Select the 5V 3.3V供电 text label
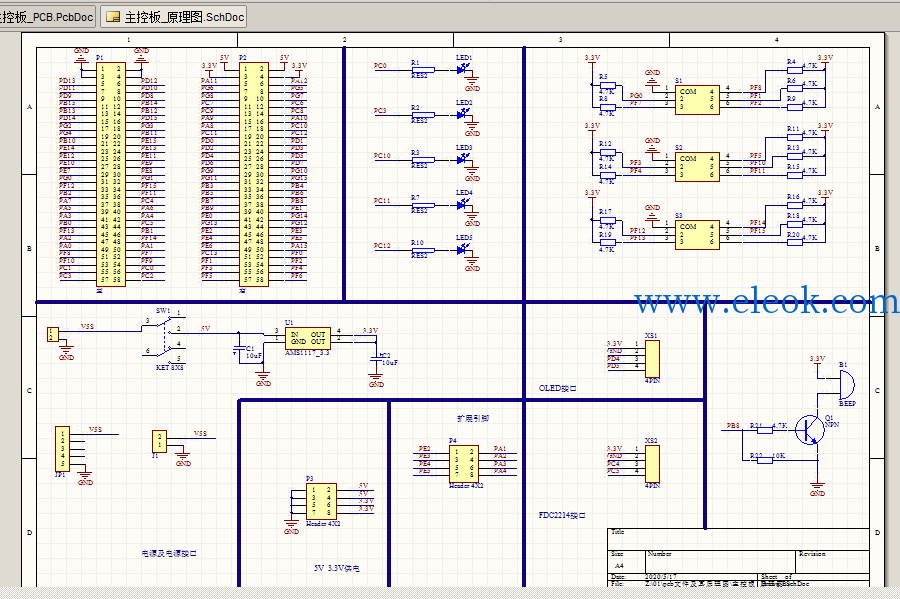 pyautogui.click(x=337, y=568)
